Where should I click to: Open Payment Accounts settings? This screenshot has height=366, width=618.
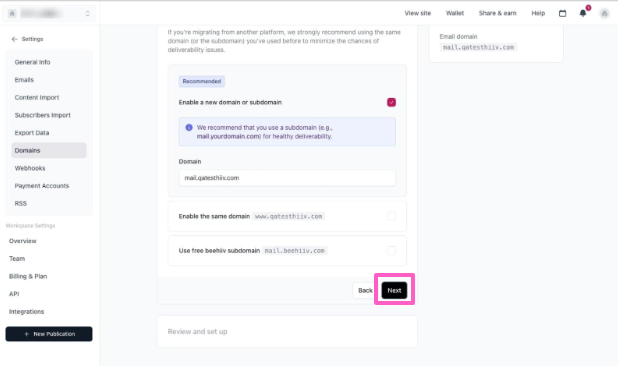click(x=49, y=186)
